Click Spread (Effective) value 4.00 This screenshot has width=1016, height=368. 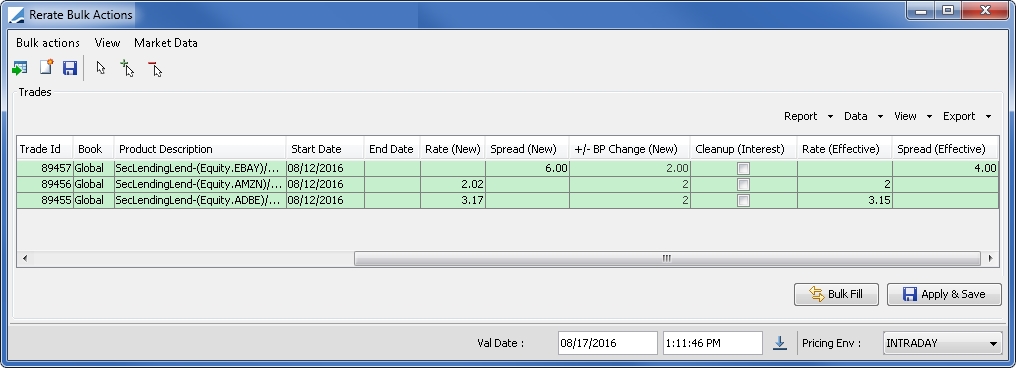pos(945,168)
